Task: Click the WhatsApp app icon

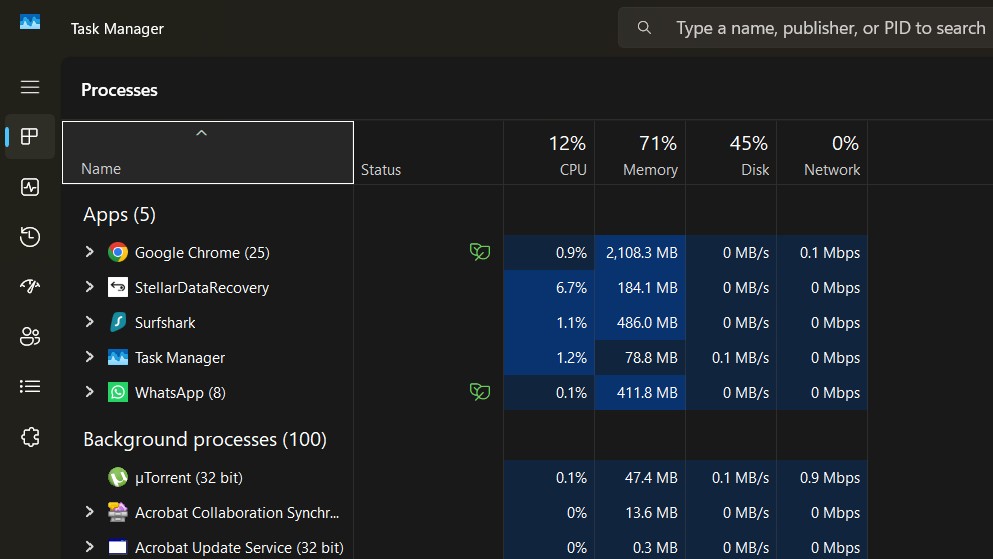Action: coord(118,393)
